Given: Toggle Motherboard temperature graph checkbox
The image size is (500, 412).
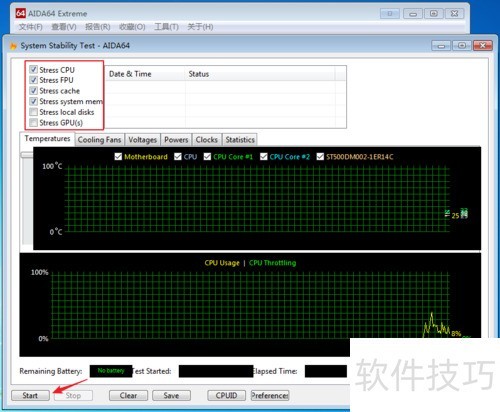Looking at the screenshot, I should [118, 157].
